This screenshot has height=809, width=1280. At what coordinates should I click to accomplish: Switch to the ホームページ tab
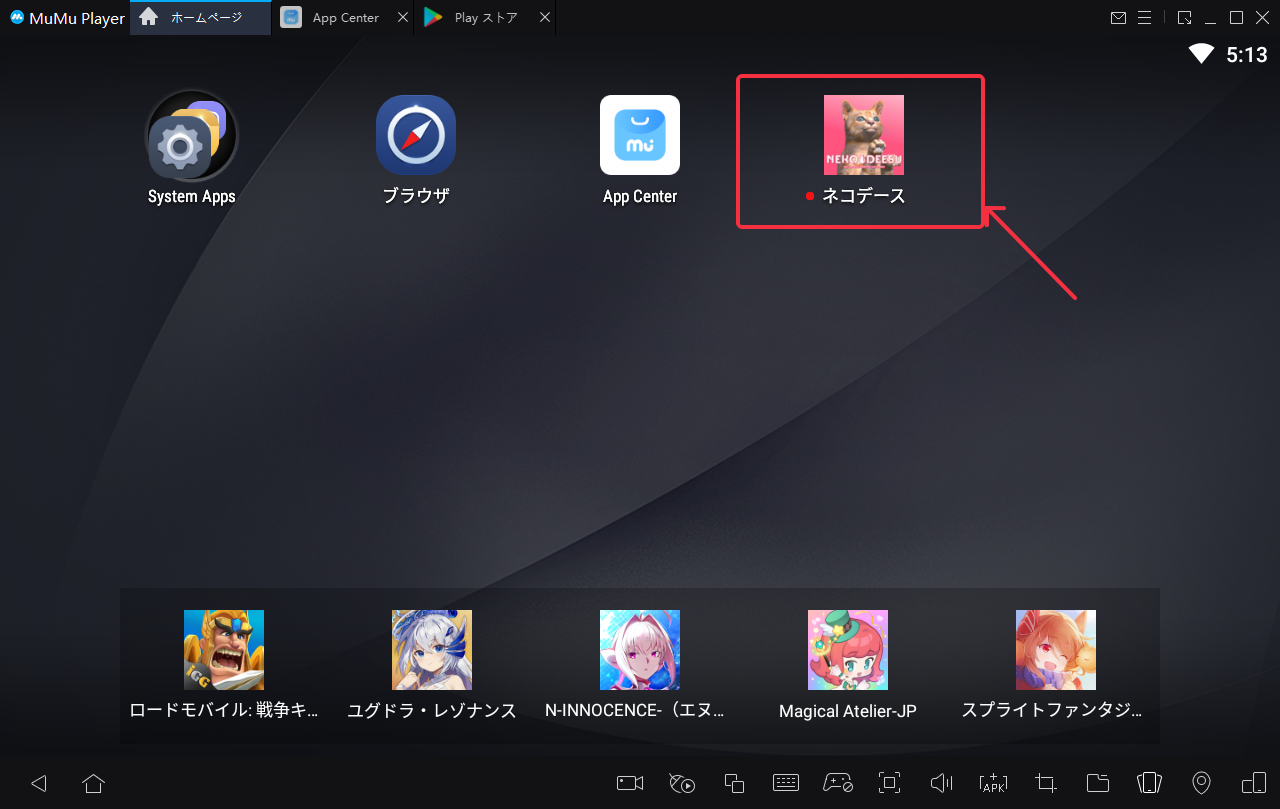pos(201,18)
